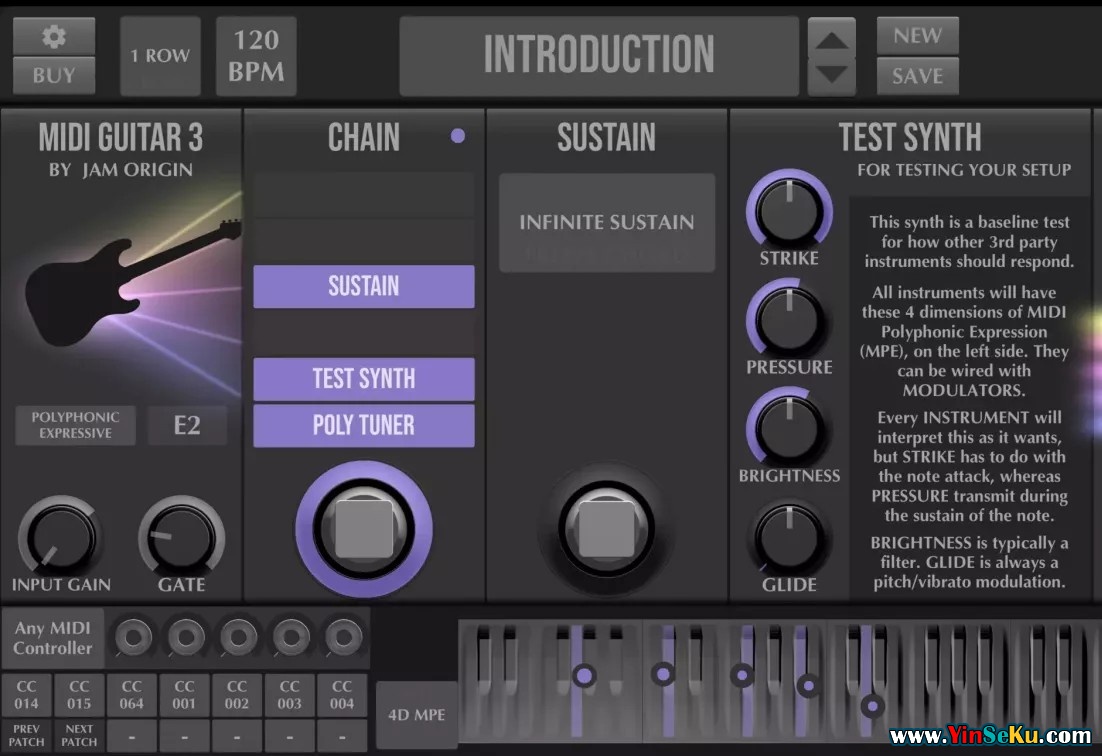Toggle the SUSTAIN footswitch
The height and width of the screenshot is (756, 1102).
coord(606,529)
